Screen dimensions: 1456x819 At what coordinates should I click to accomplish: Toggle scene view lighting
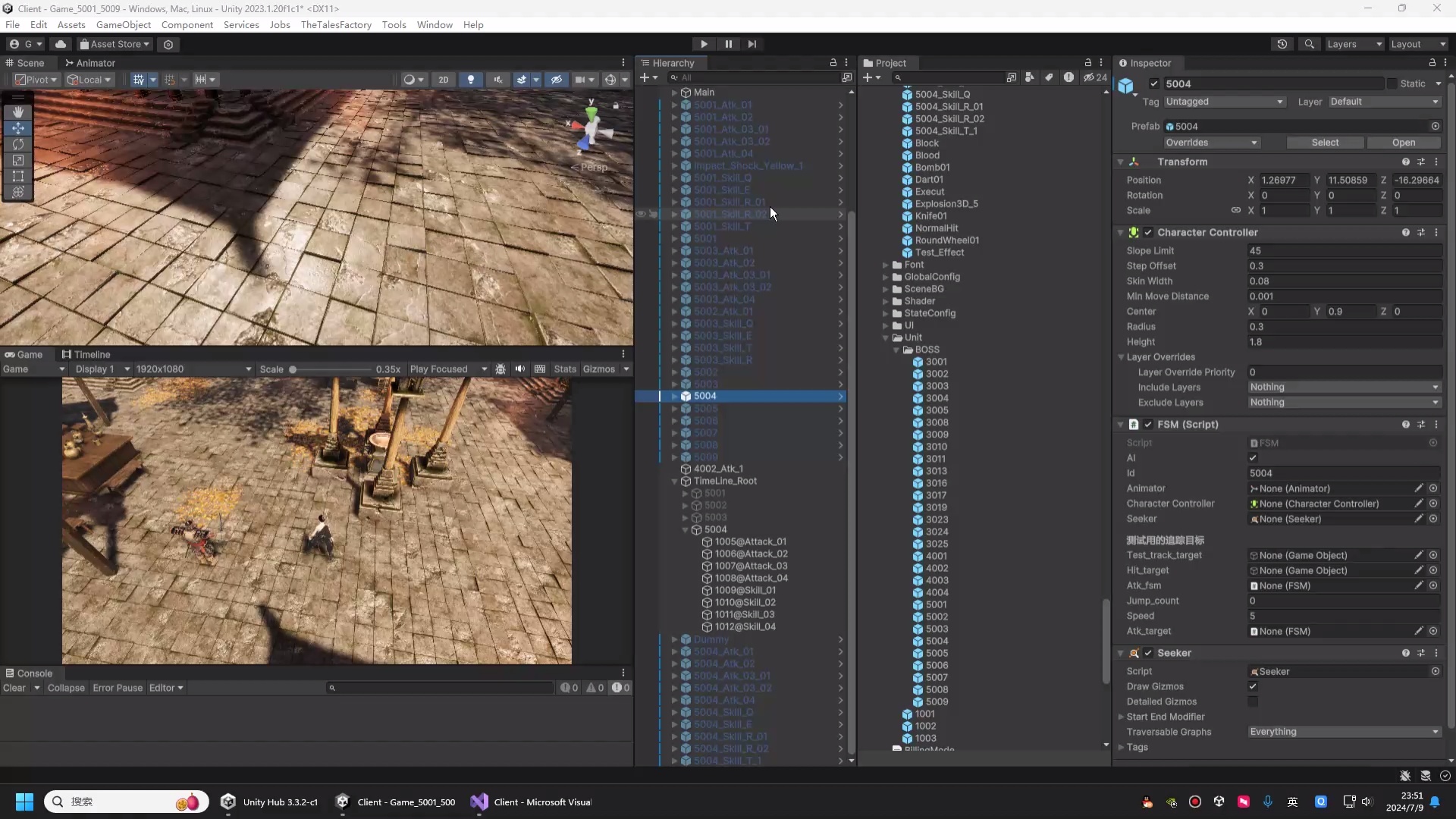pyautogui.click(x=471, y=79)
